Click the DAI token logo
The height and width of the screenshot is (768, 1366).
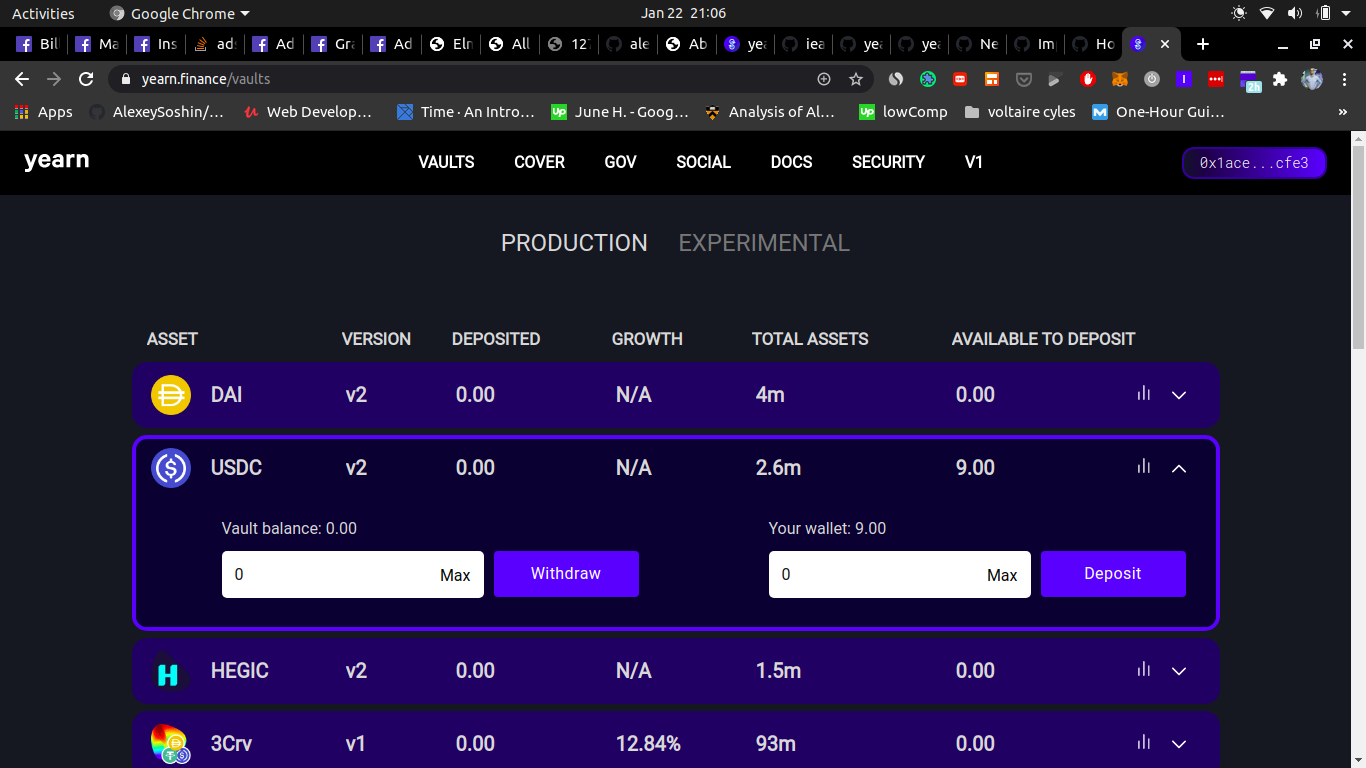coord(171,394)
